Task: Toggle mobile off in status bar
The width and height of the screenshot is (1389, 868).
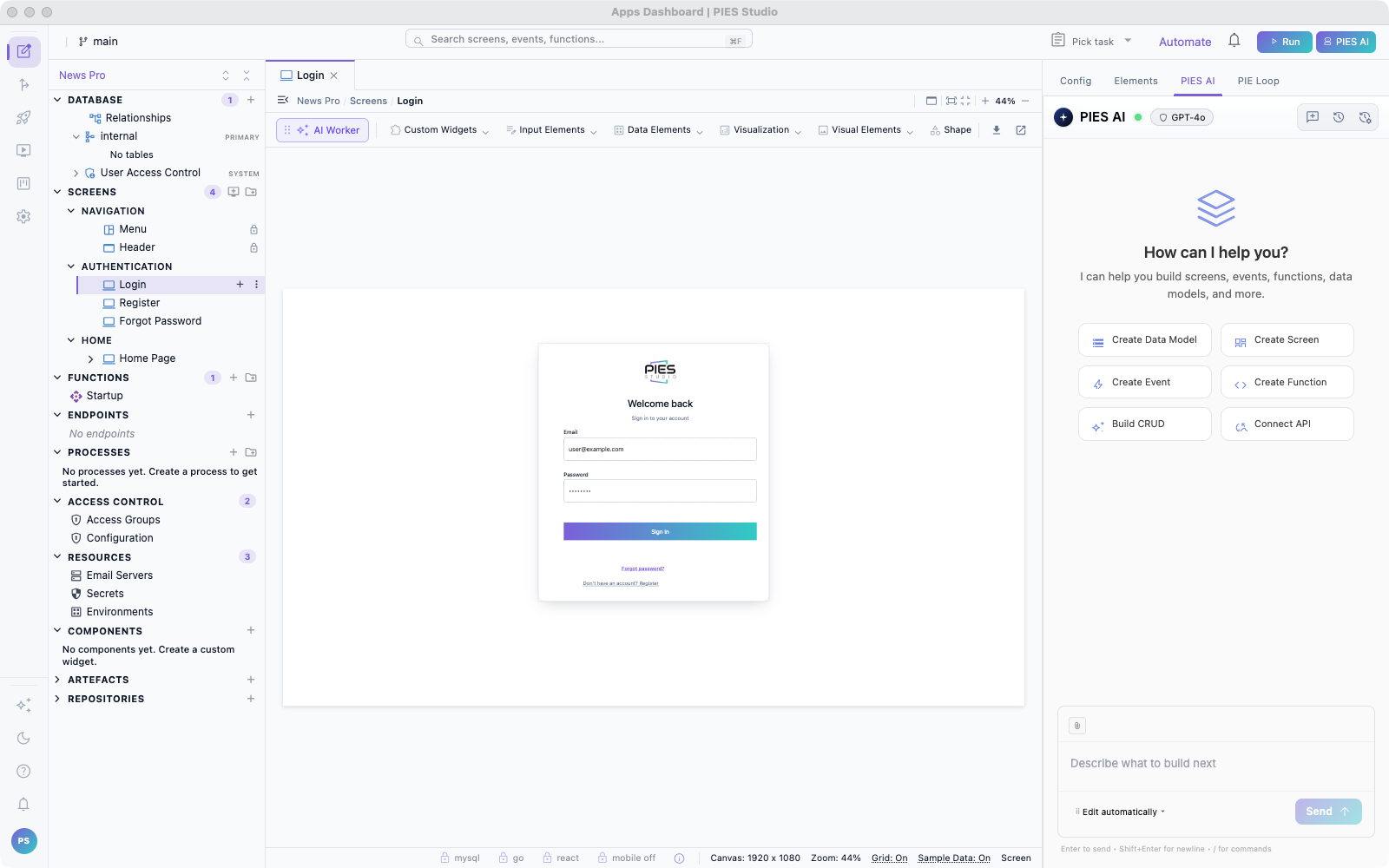Action: 627,858
